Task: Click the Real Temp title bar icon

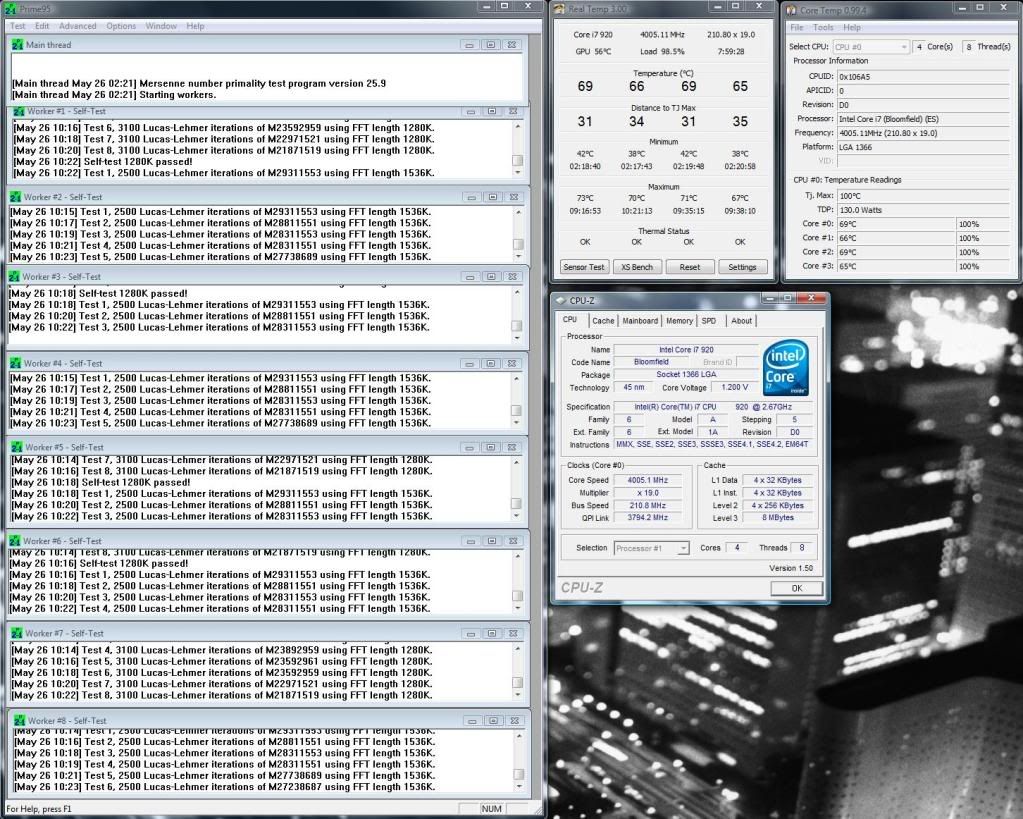Action: pyautogui.click(x=559, y=8)
